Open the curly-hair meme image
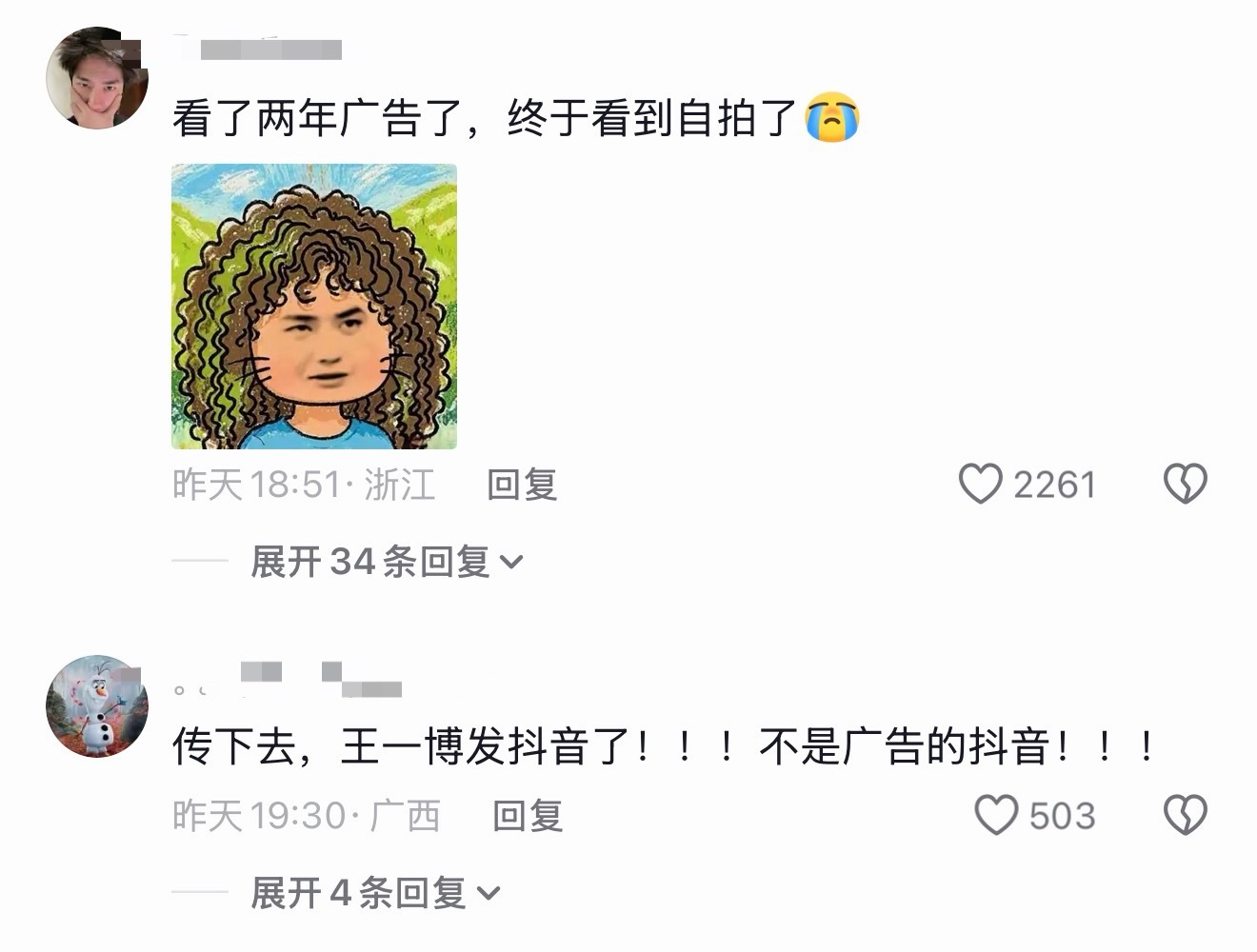1257x952 pixels. pos(314,307)
